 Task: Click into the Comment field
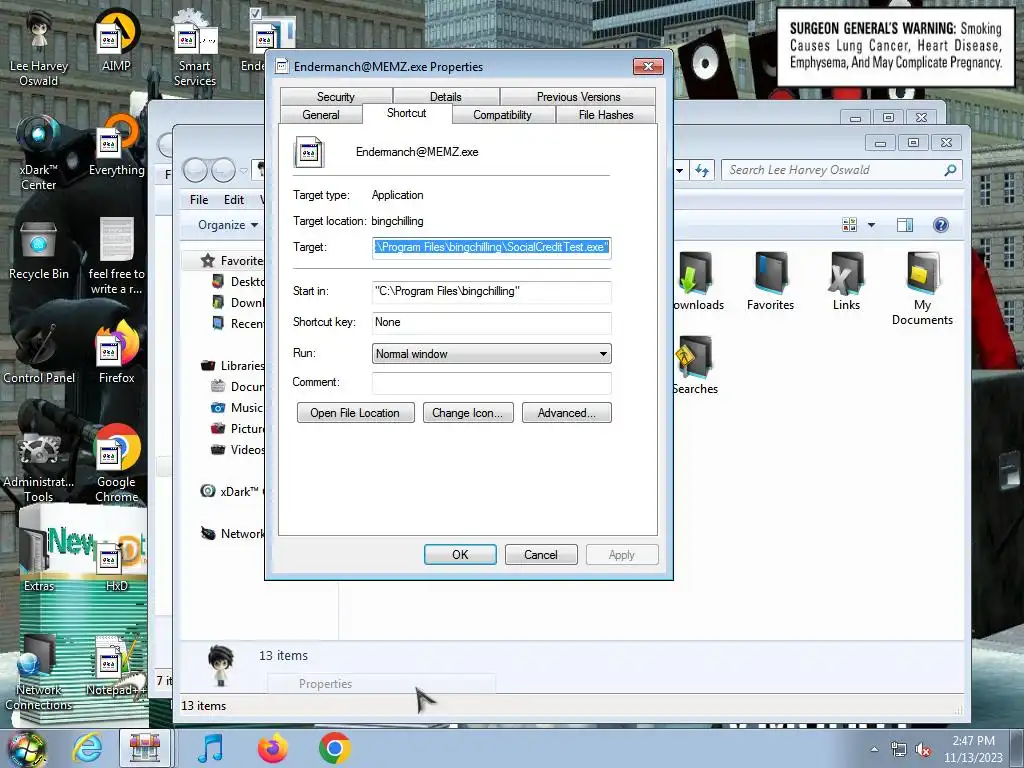[492, 383]
